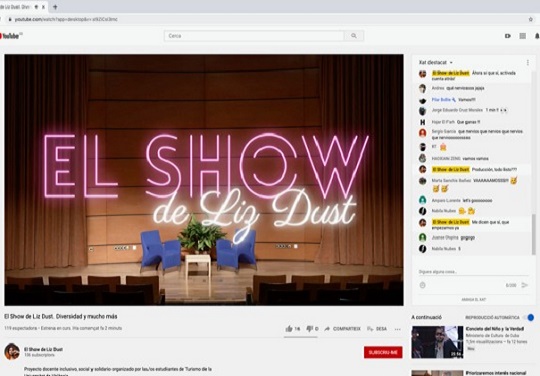Click the 119 espectadors viewer count
This screenshot has width=540, height=376.
click(x=20, y=328)
